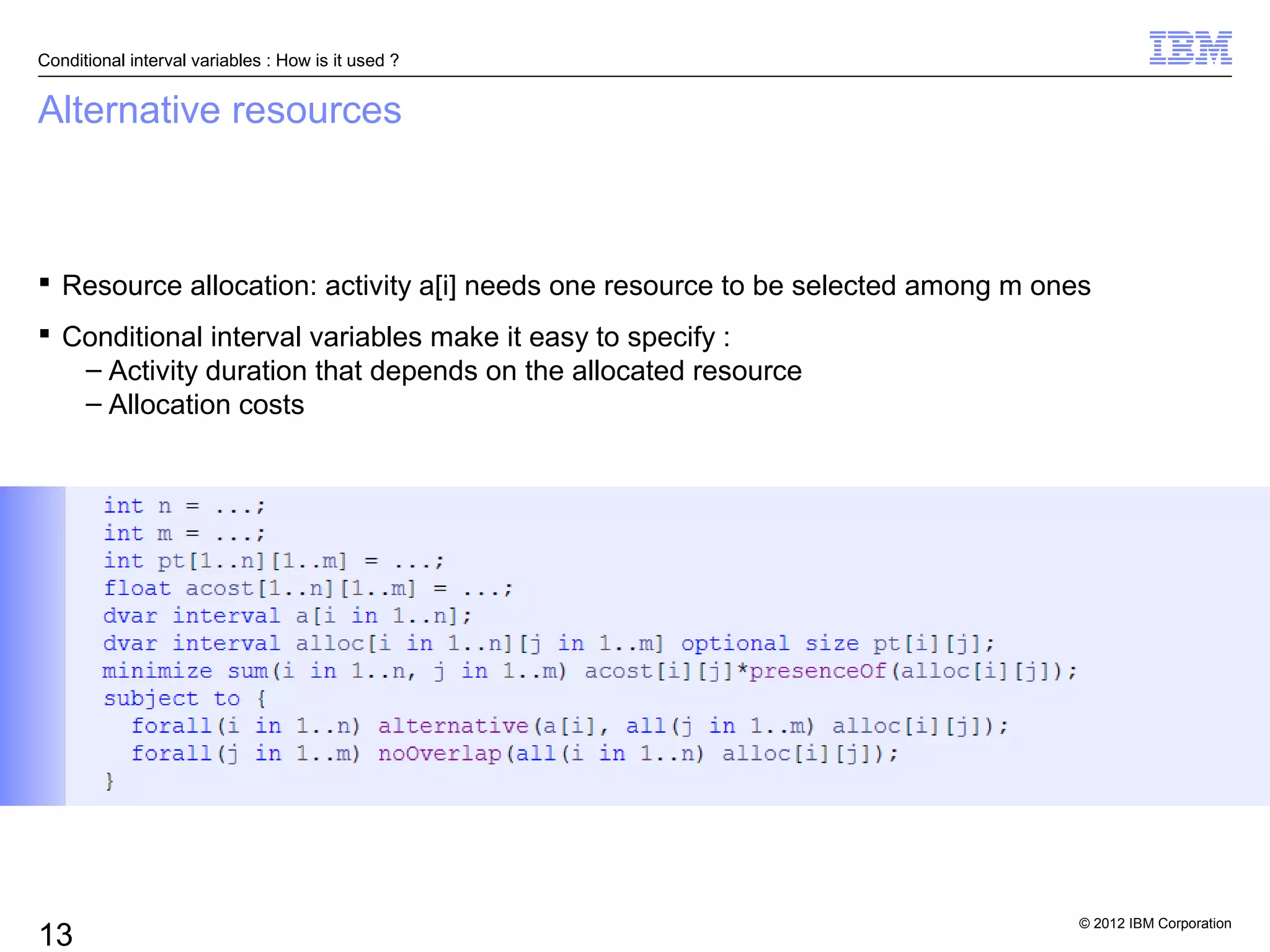The image size is (1270, 952).
Task: Click code line 'int n = ...;'
Action: pos(185,506)
